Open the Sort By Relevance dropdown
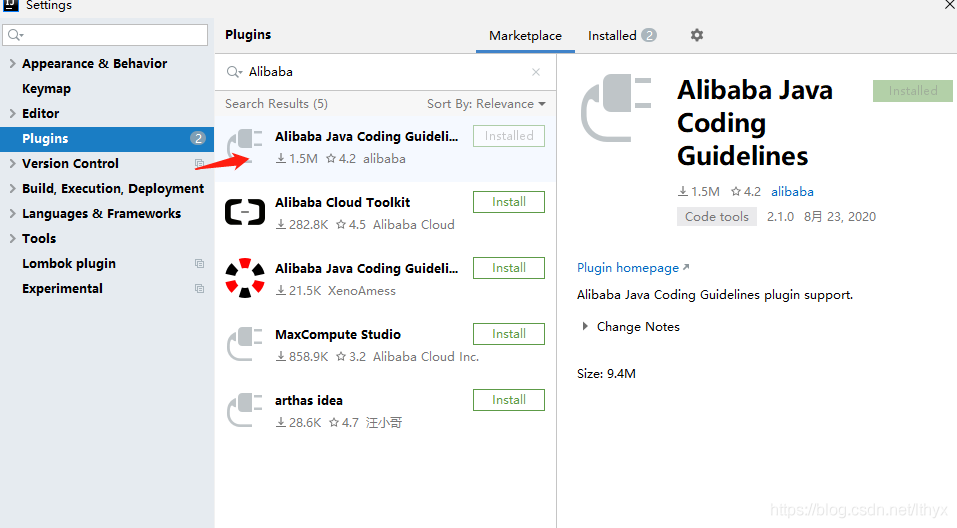Image resolution: width=957 pixels, height=528 pixels. click(486, 104)
